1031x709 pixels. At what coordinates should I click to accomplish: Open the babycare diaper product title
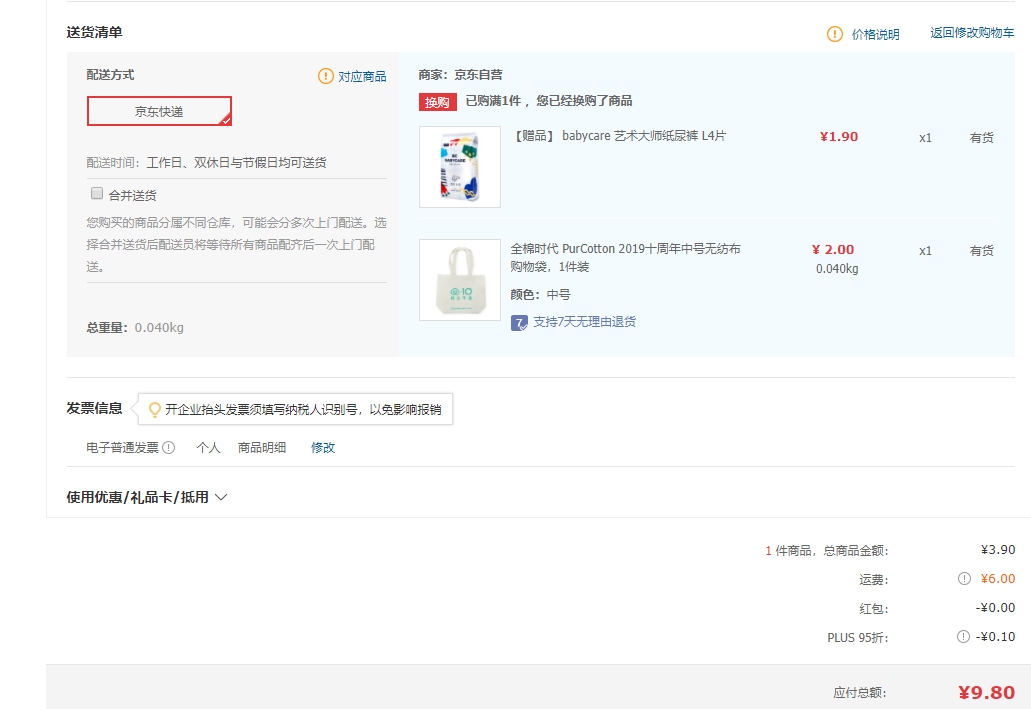tap(619, 136)
